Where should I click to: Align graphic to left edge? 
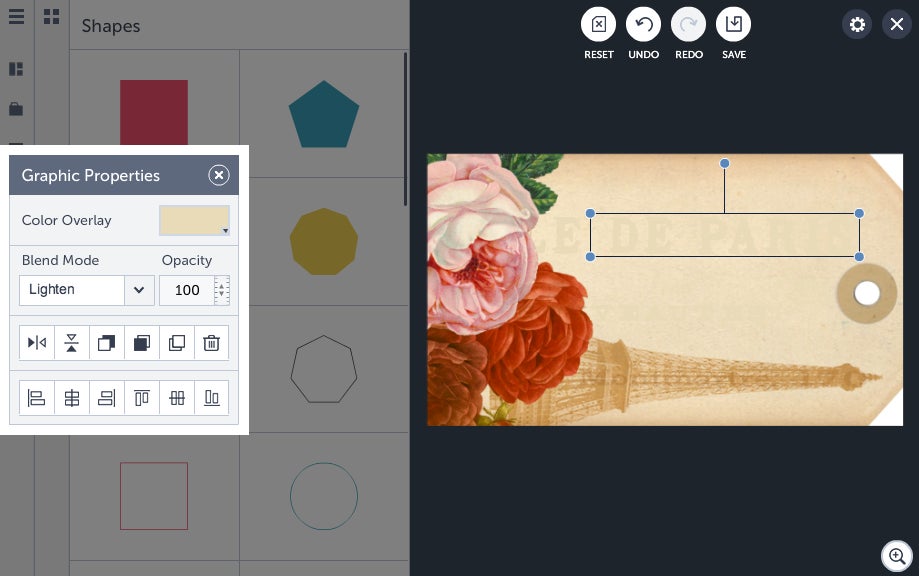[37, 398]
